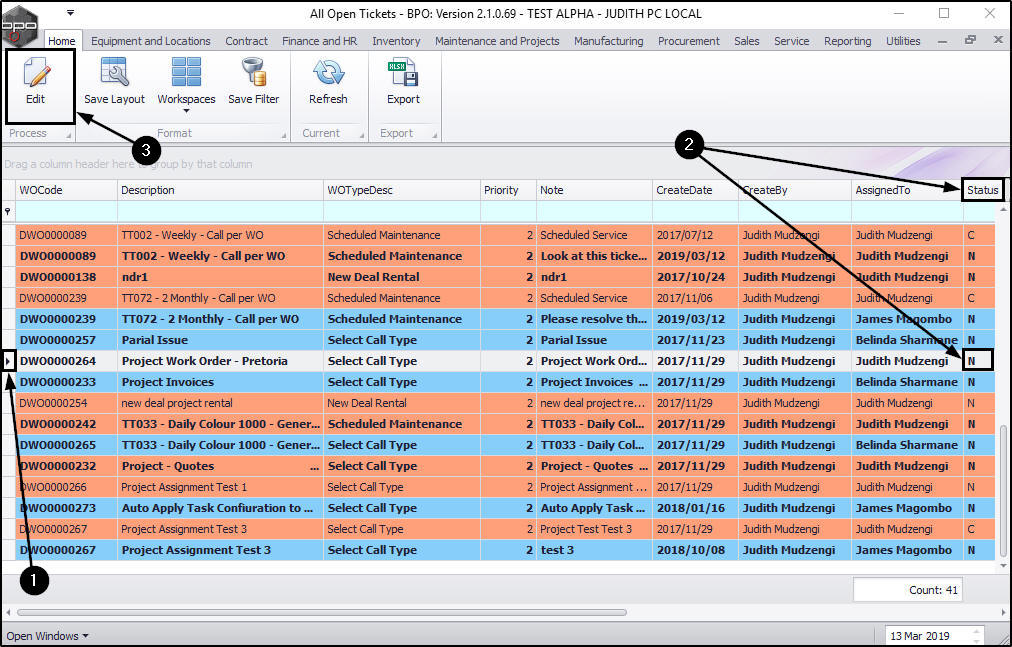Click the Description filter row cell
Screen dimensions: 1012x647
pyautogui.click(x=220, y=211)
